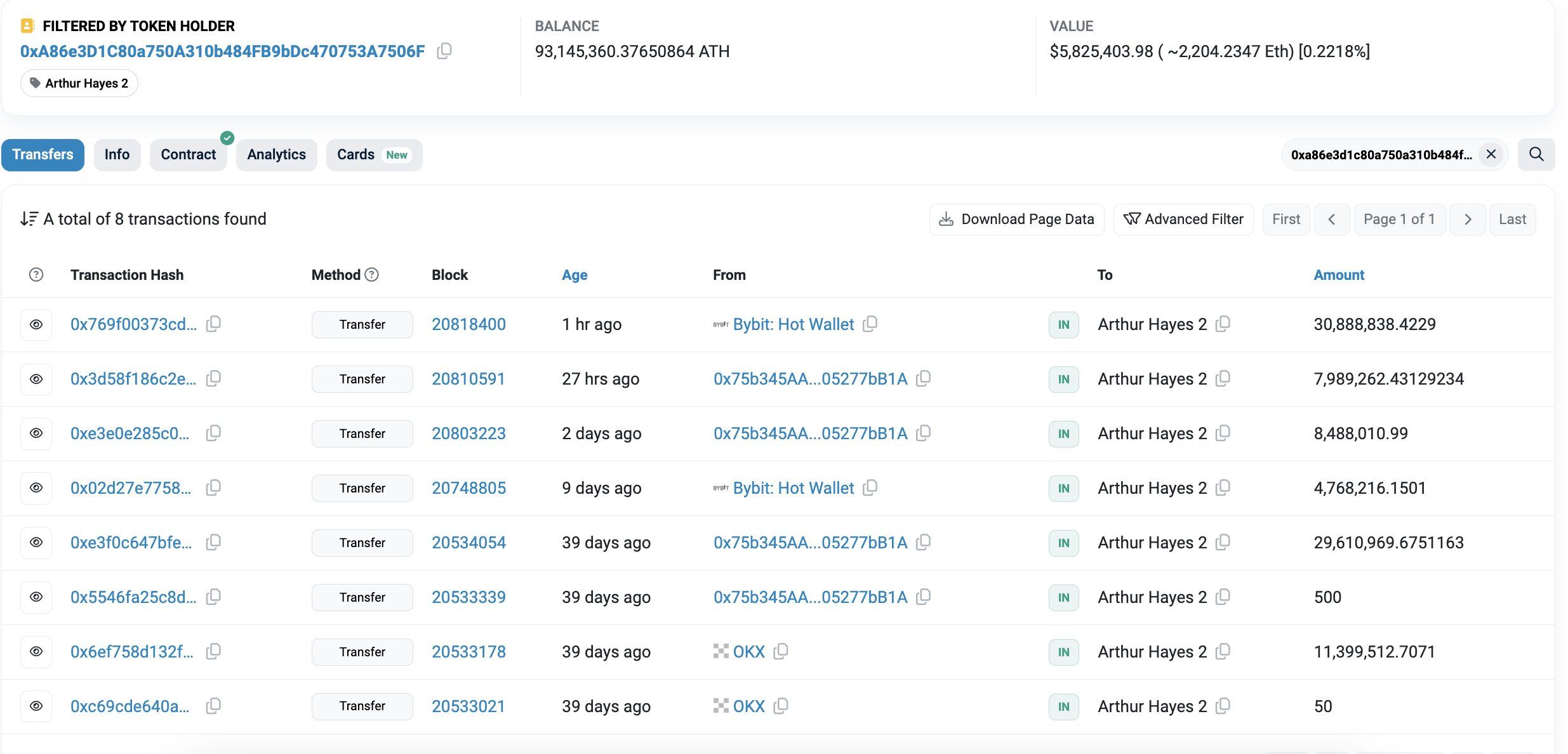The width and height of the screenshot is (1568, 754).
Task: Click the previous page chevron
Action: tap(1332, 220)
